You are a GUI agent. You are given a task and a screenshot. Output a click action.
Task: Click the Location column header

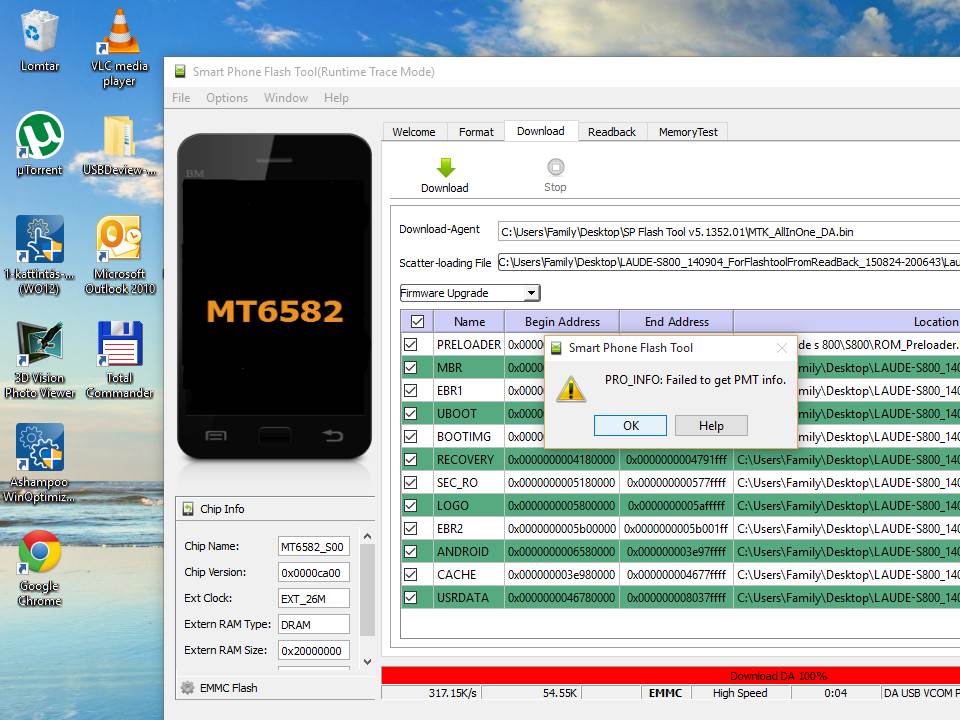click(x=847, y=321)
